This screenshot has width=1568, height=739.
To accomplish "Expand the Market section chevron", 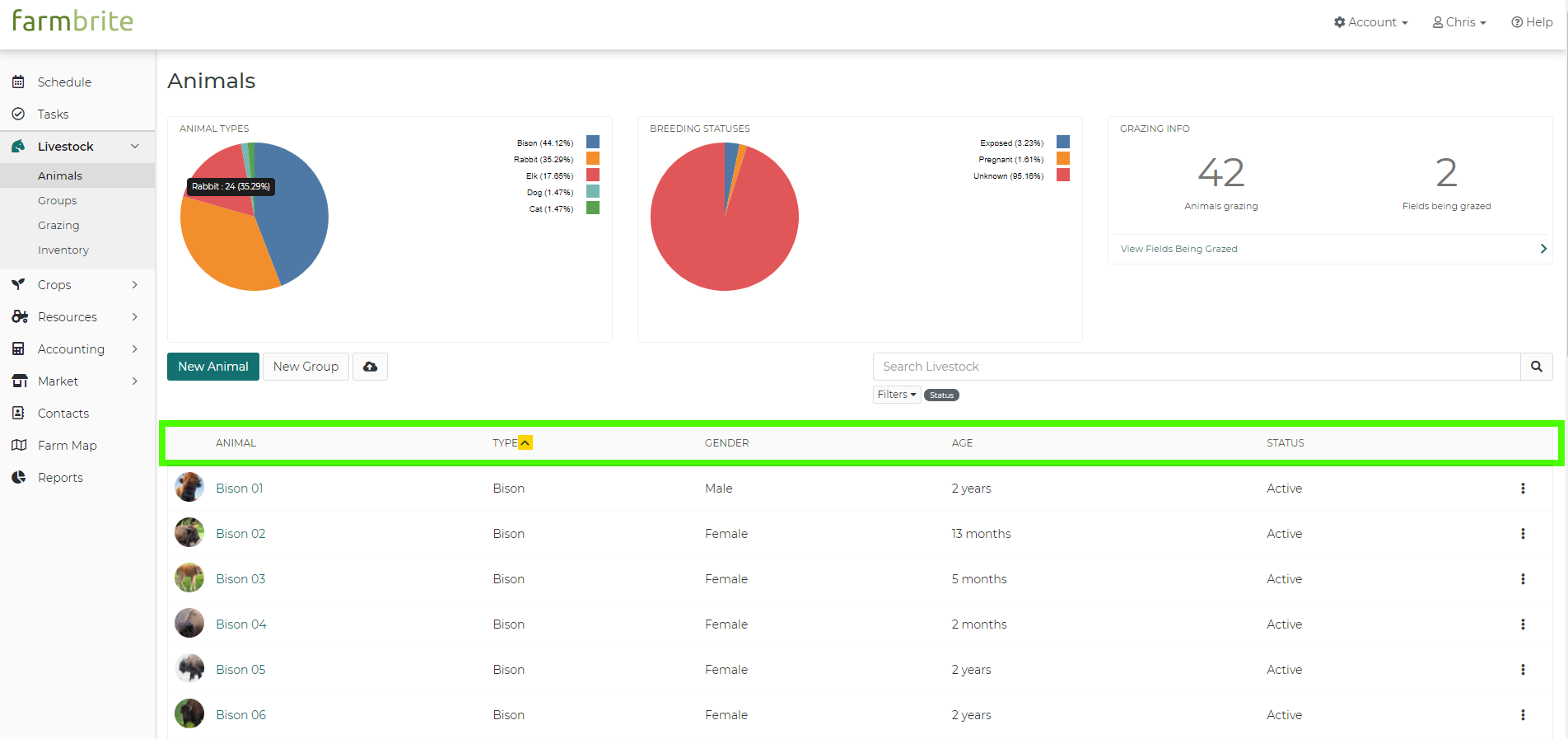I will pos(135,381).
